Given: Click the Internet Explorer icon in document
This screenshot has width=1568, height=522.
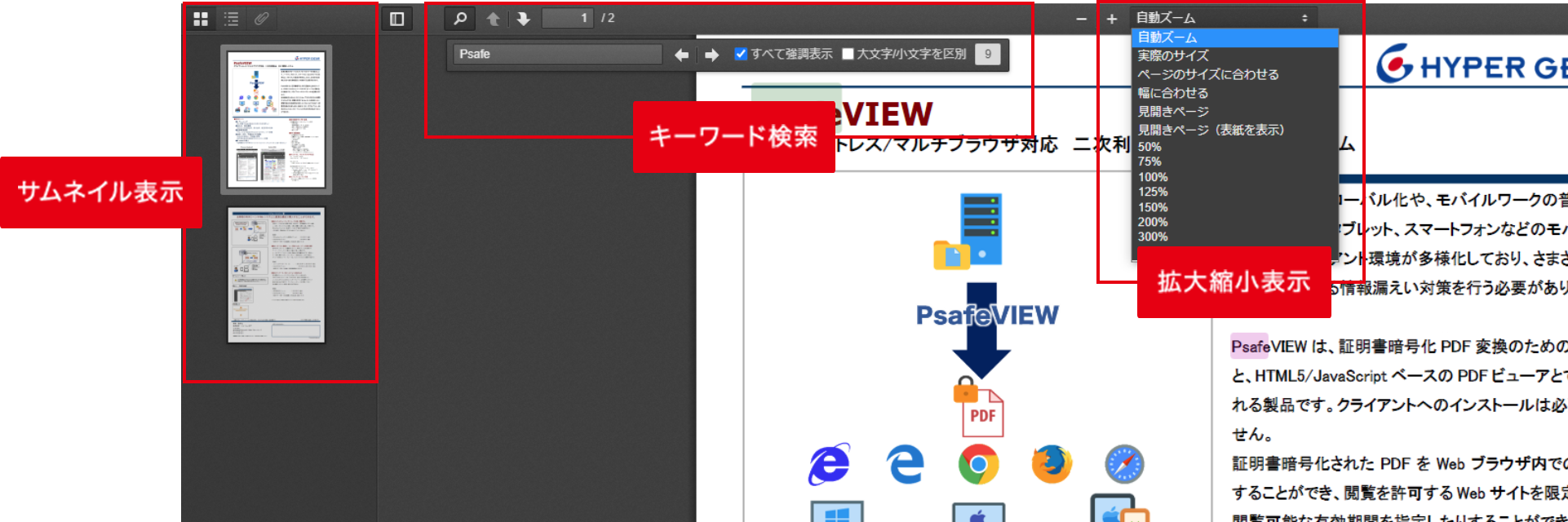Looking at the screenshot, I should point(830,464).
